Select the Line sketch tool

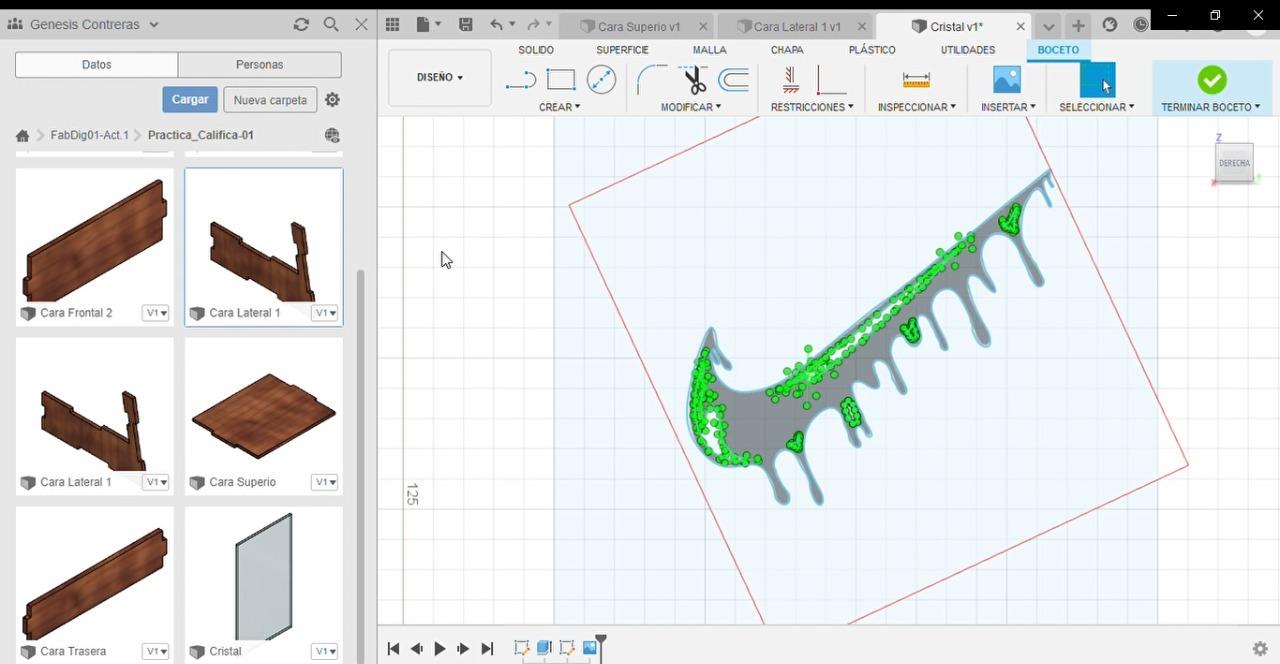521,80
